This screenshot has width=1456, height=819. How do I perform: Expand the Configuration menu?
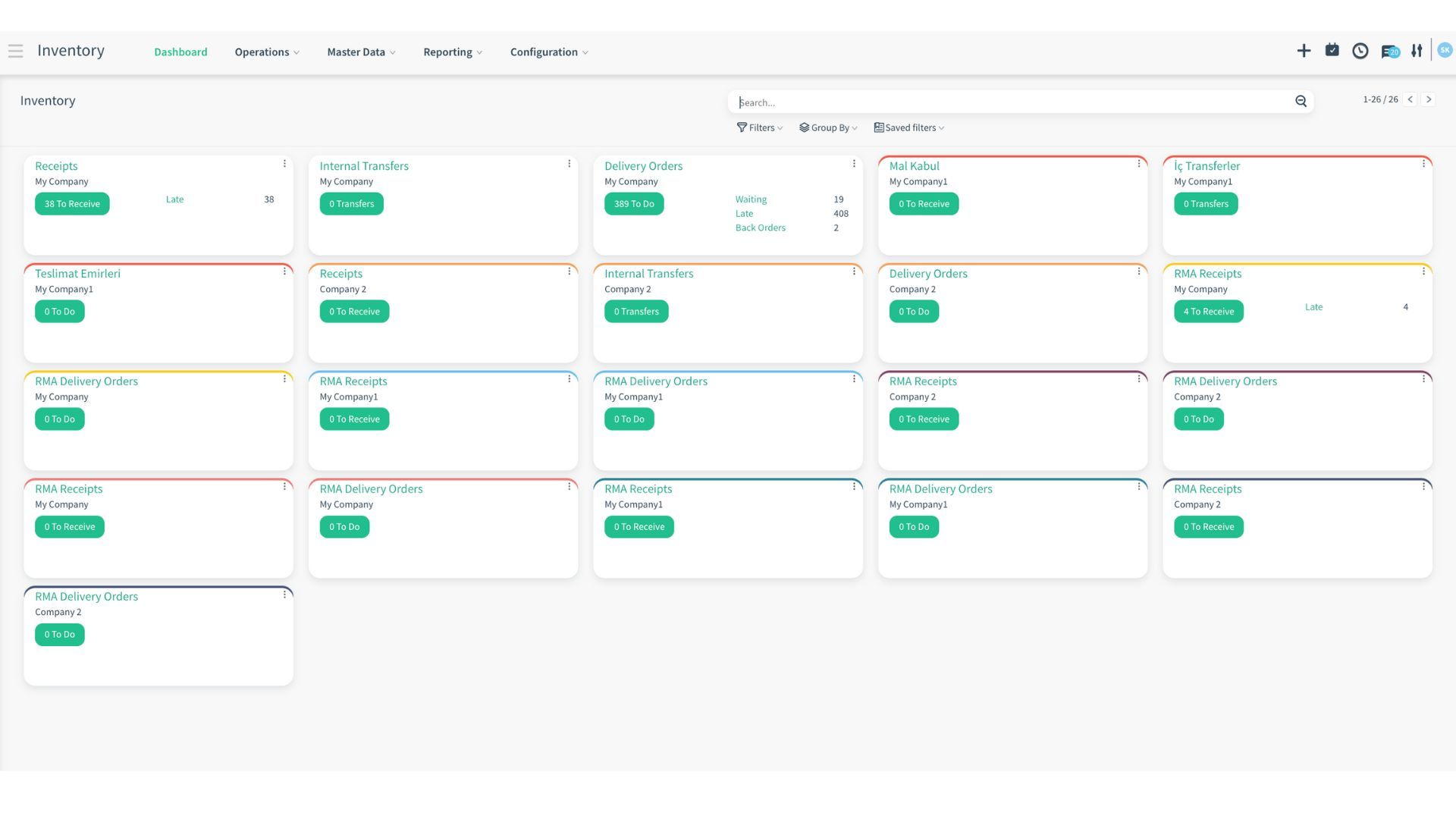pos(549,52)
